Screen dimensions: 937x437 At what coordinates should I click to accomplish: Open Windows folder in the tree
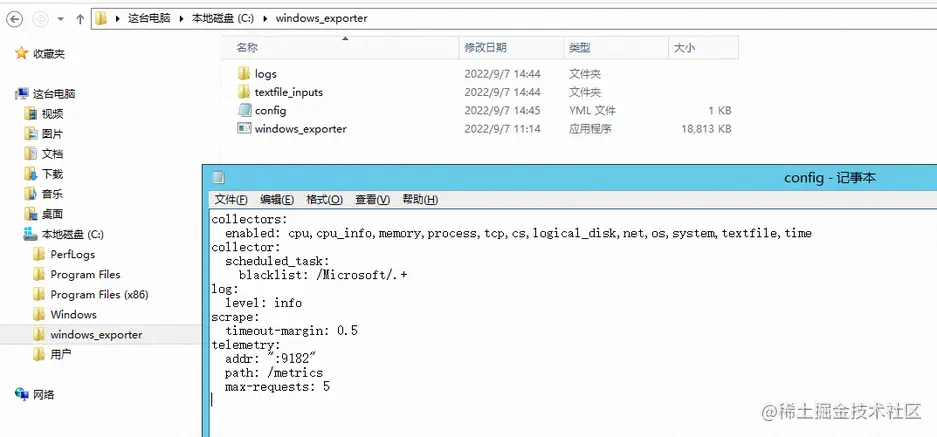74,314
